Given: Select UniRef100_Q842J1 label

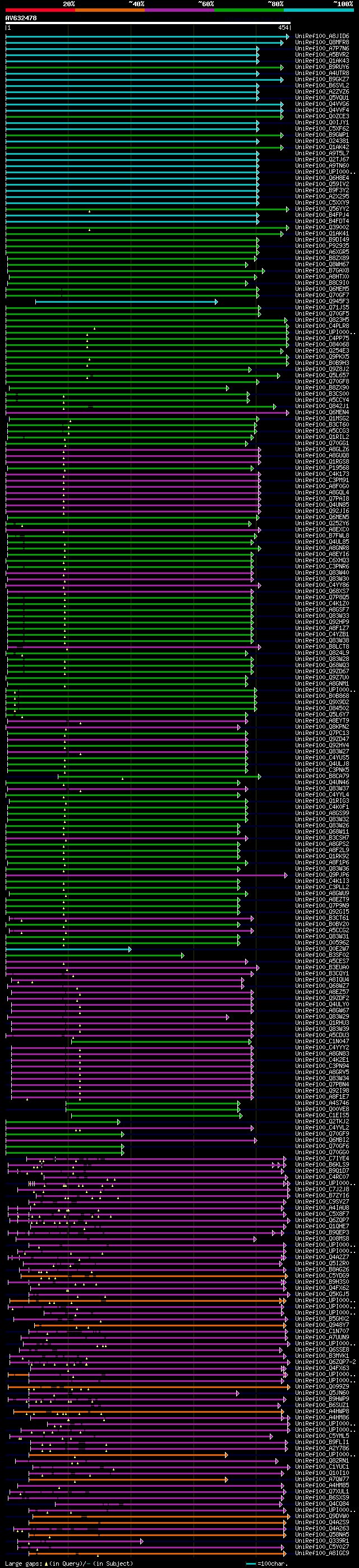Looking at the screenshot, I should [323, 406].
